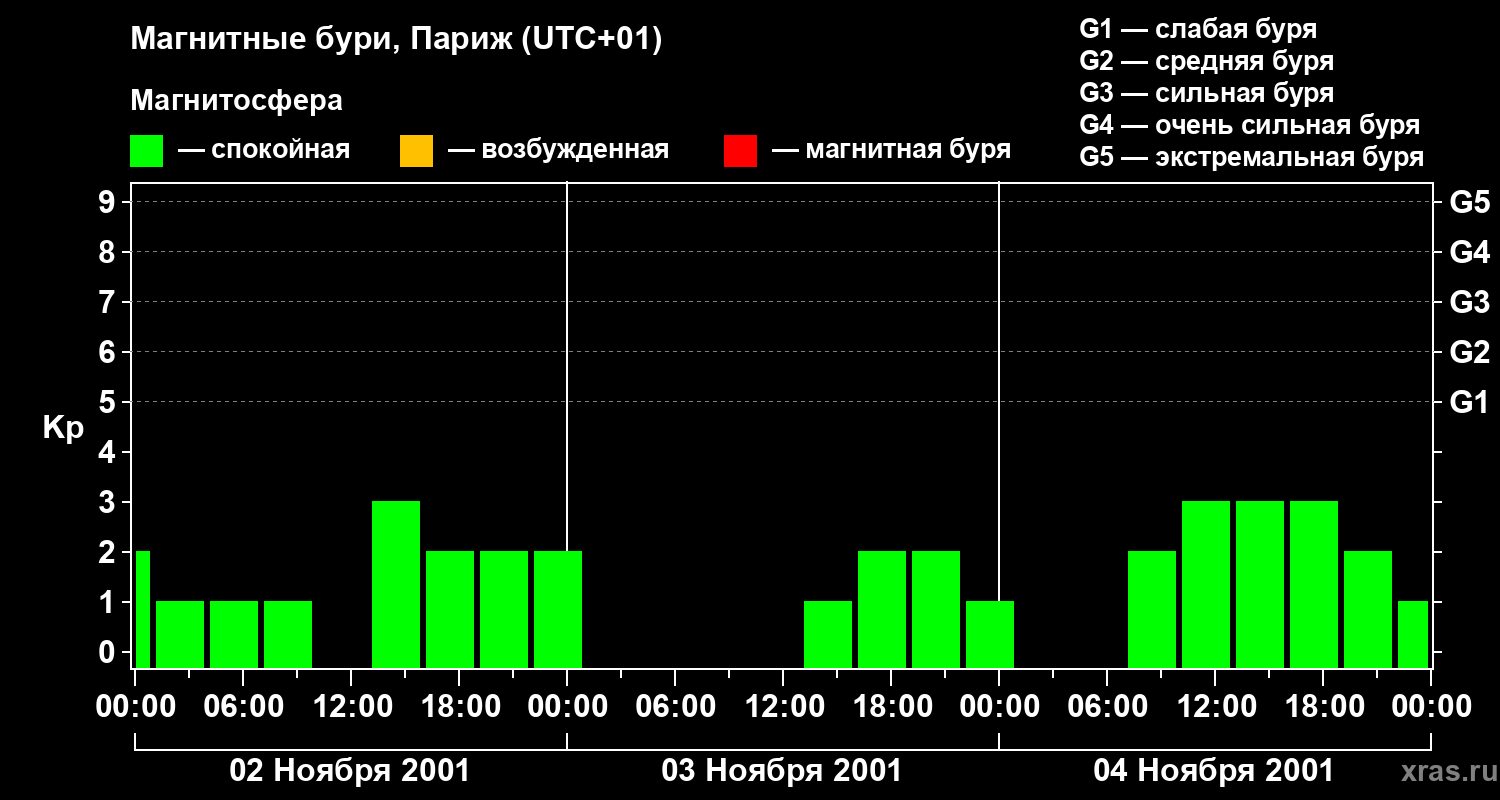Click the G5 label on the right axis

click(x=1470, y=202)
